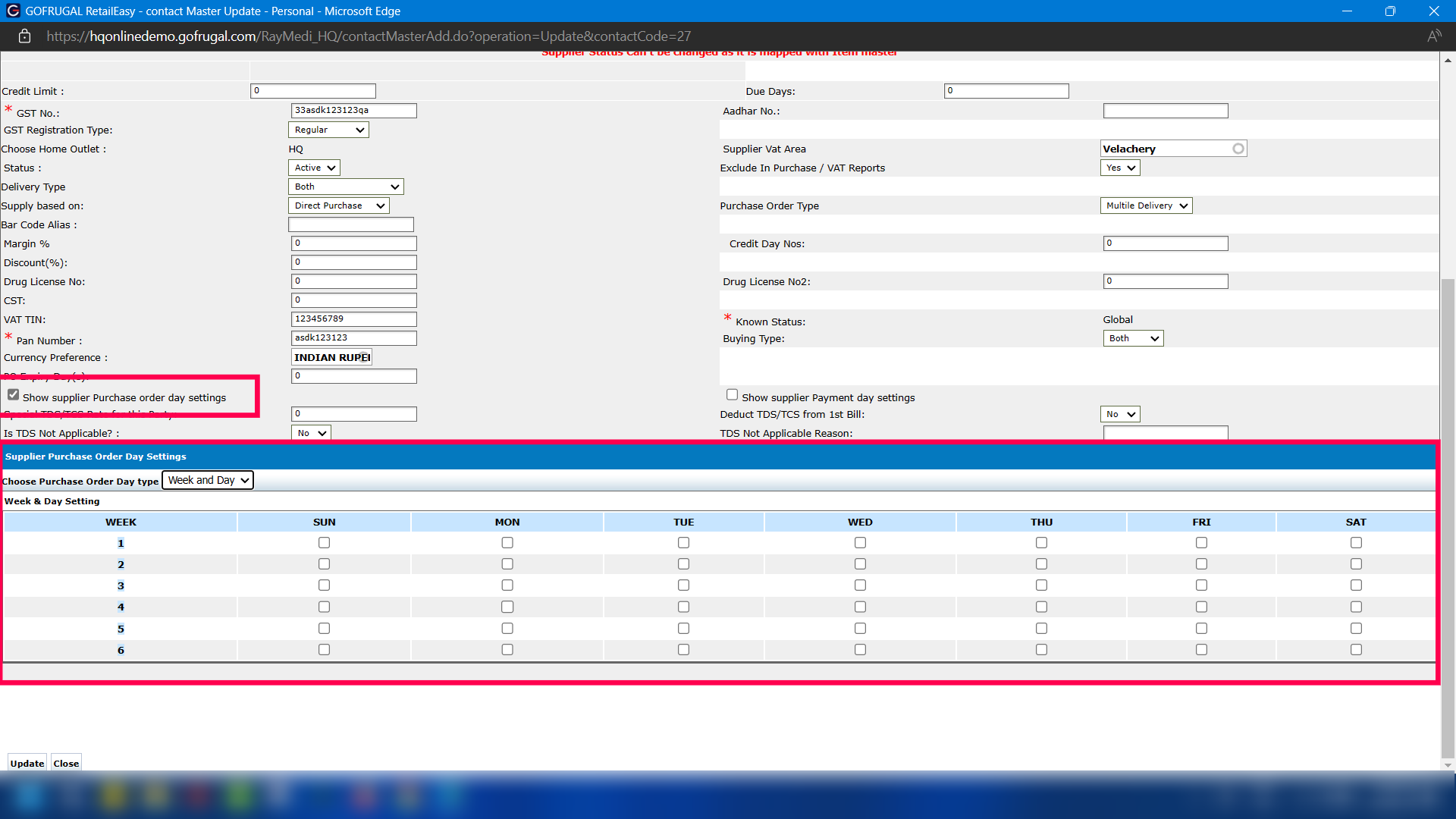The image size is (1456, 819).
Task: Click the Read Aloud icon in address bar
Action: [x=1433, y=36]
